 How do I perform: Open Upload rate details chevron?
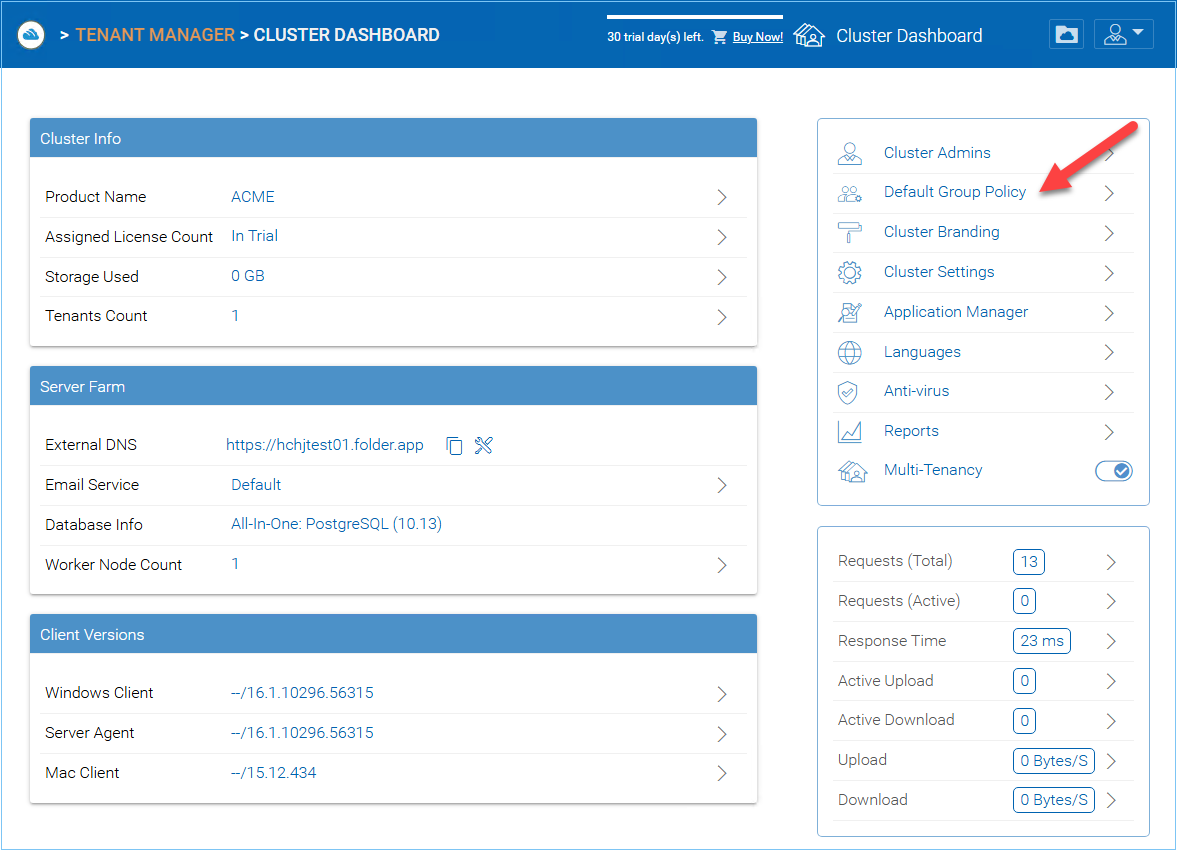pyautogui.click(x=1111, y=761)
